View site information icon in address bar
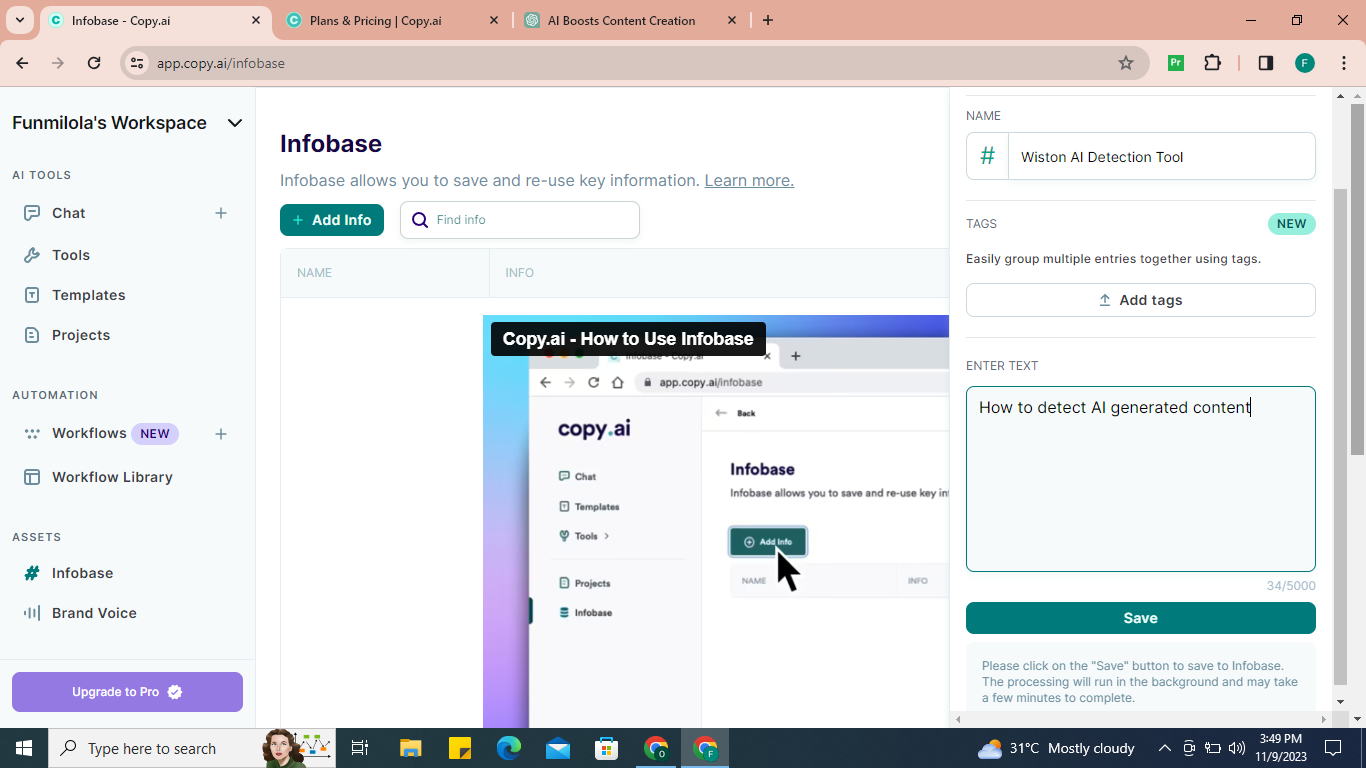Image resolution: width=1366 pixels, height=768 pixels. (x=138, y=63)
